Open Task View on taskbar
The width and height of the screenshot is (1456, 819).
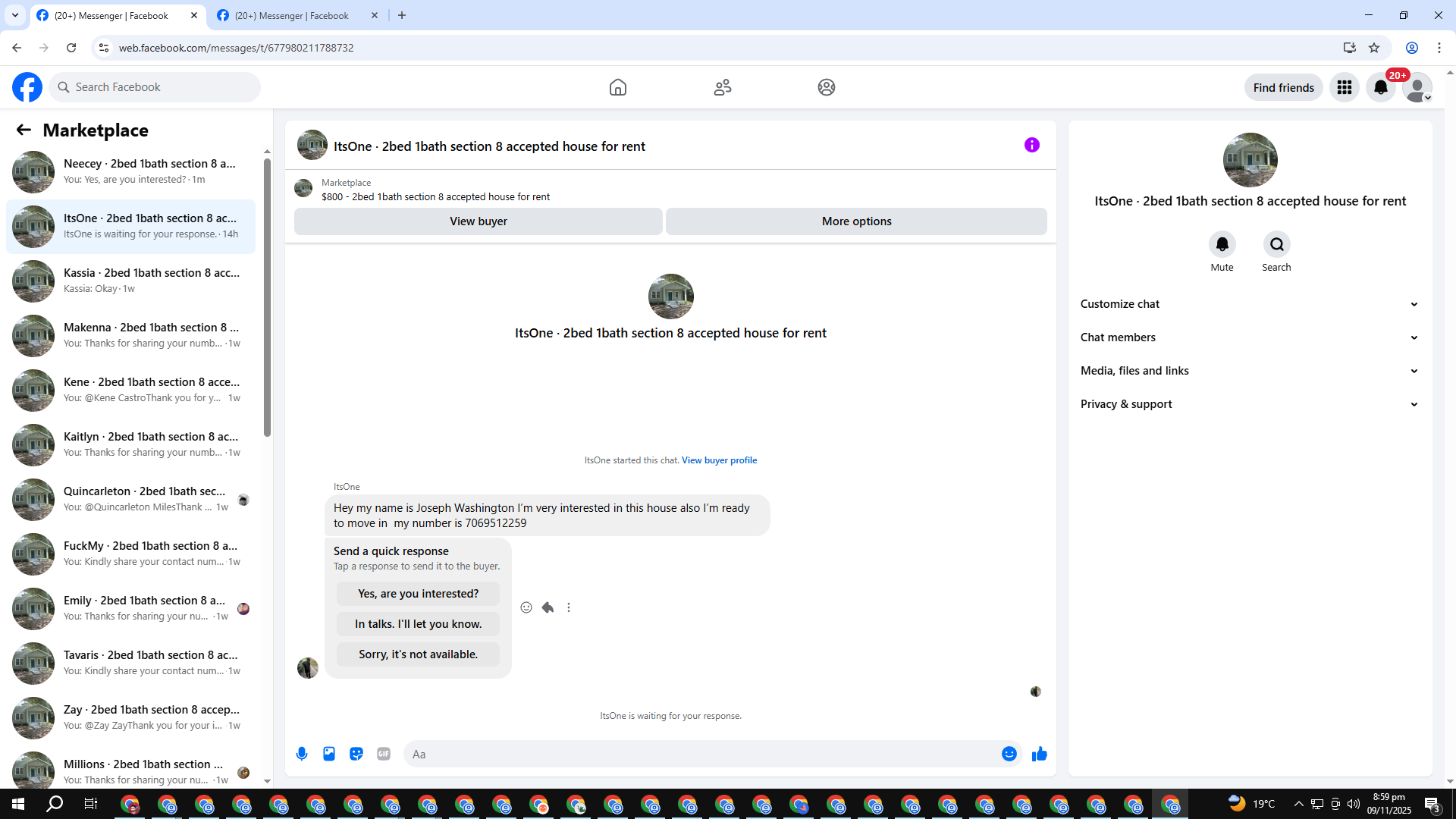tap(91, 804)
